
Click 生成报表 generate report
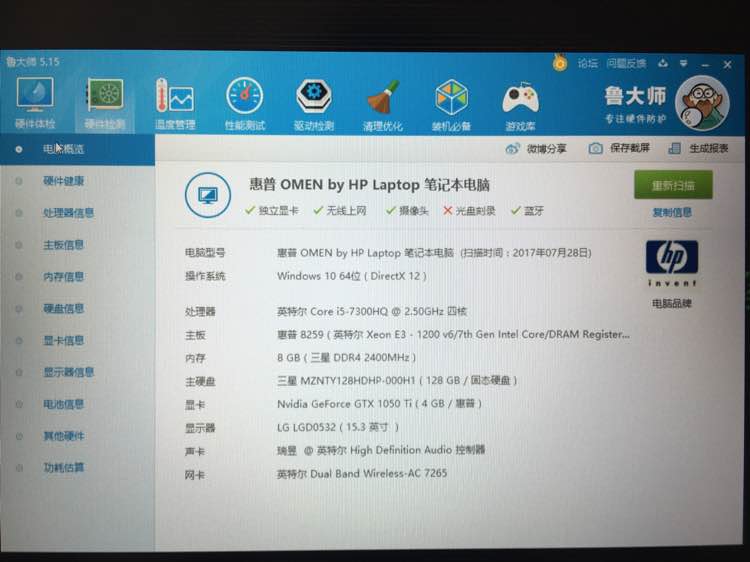pos(698,148)
